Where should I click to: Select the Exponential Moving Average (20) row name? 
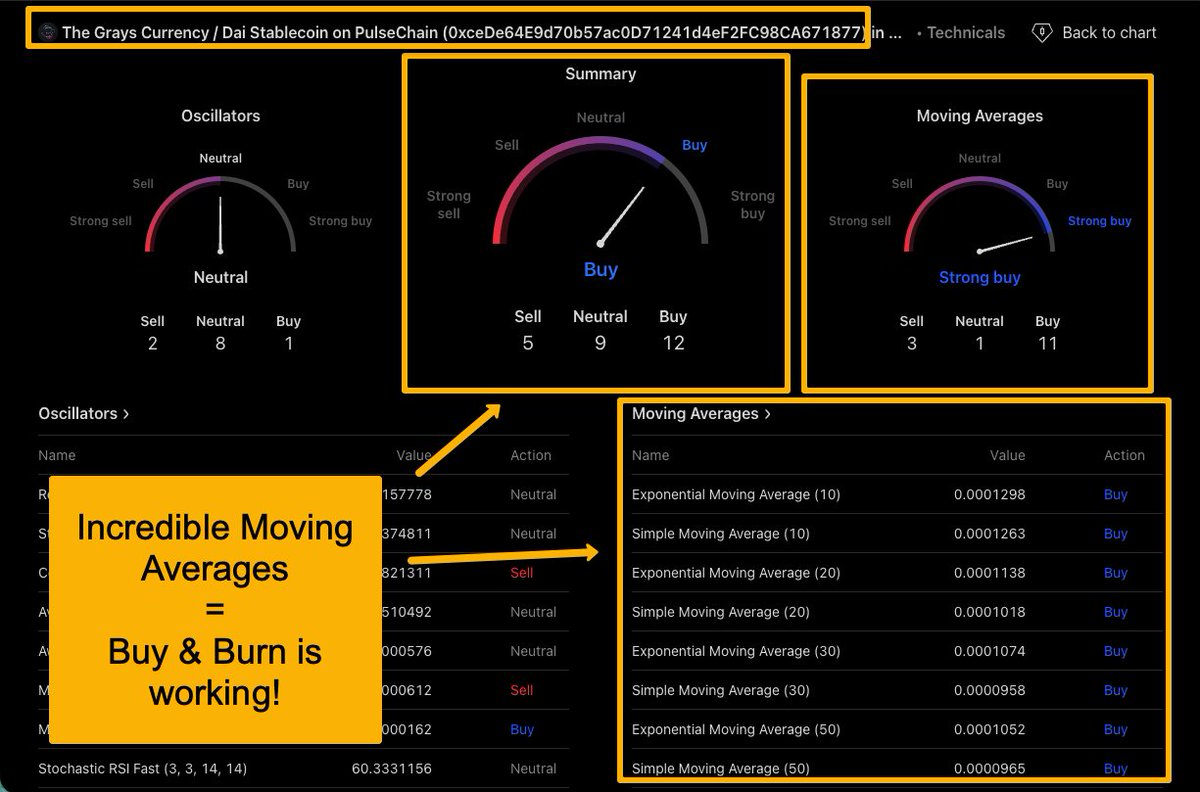click(736, 572)
